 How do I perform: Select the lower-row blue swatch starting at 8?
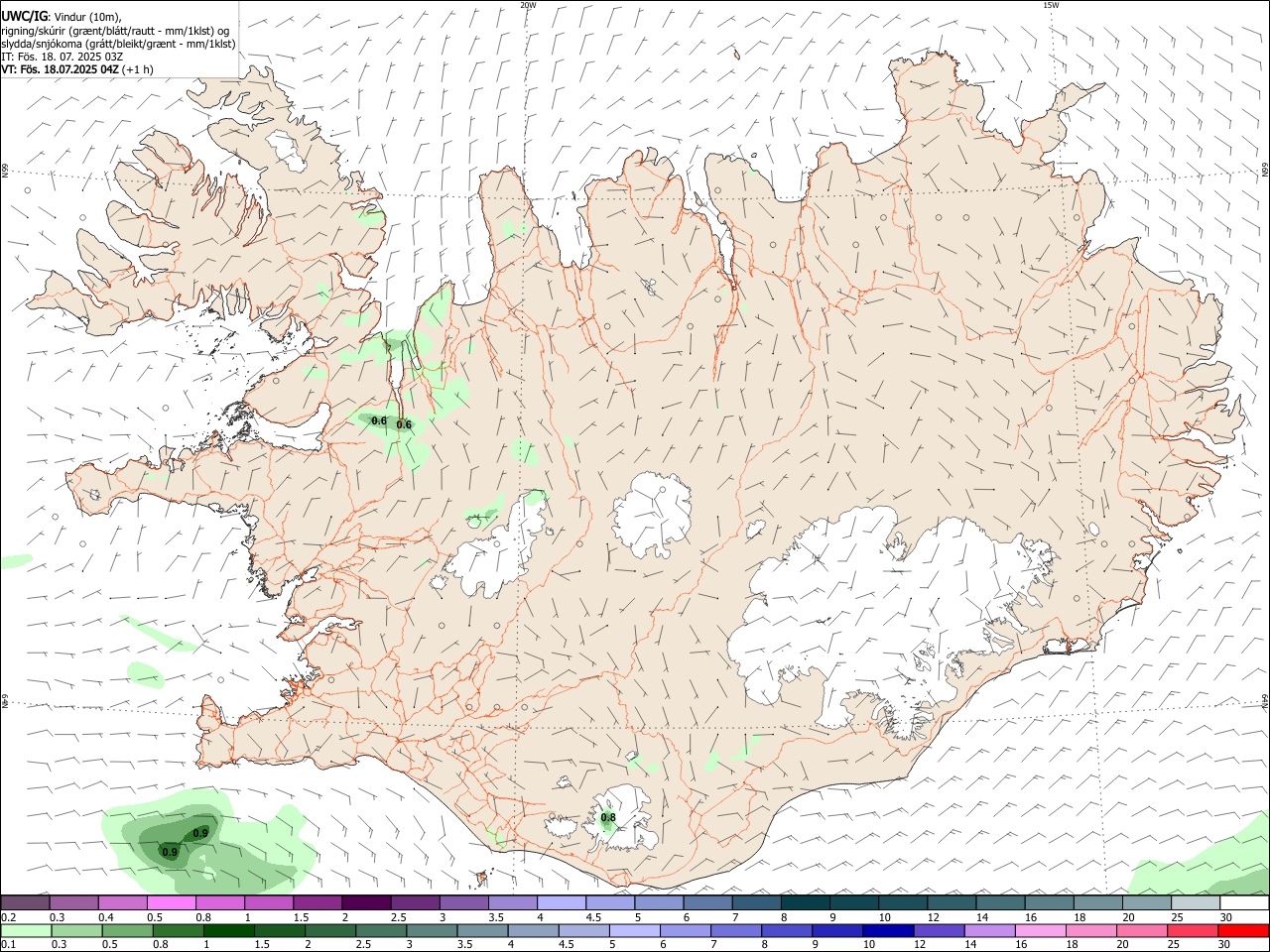(x=786, y=930)
